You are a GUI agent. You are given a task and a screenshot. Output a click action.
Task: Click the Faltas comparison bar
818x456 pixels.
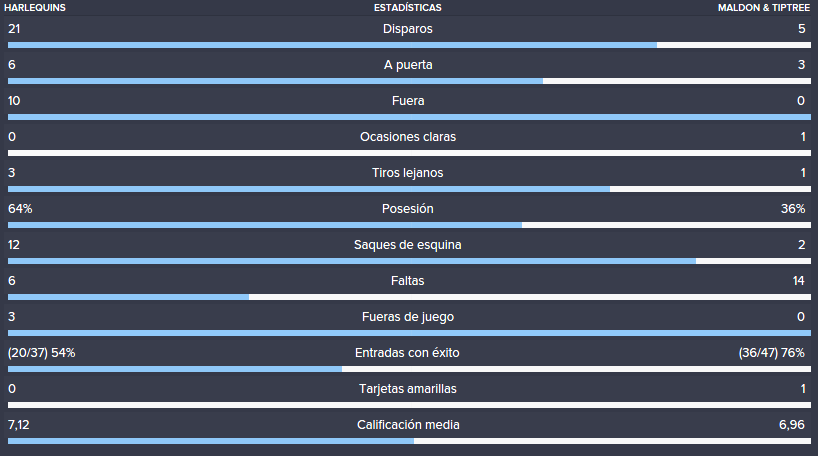tap(409, 297)
